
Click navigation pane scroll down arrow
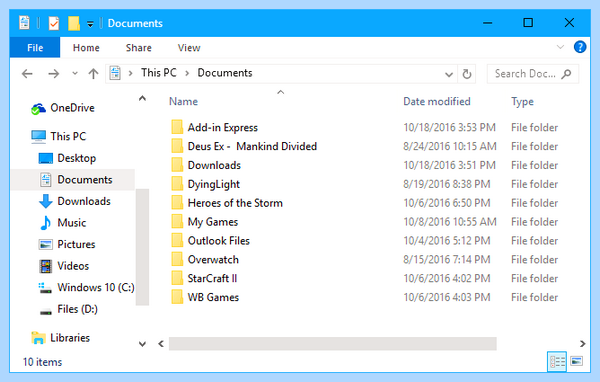click(x=142, y=344)
